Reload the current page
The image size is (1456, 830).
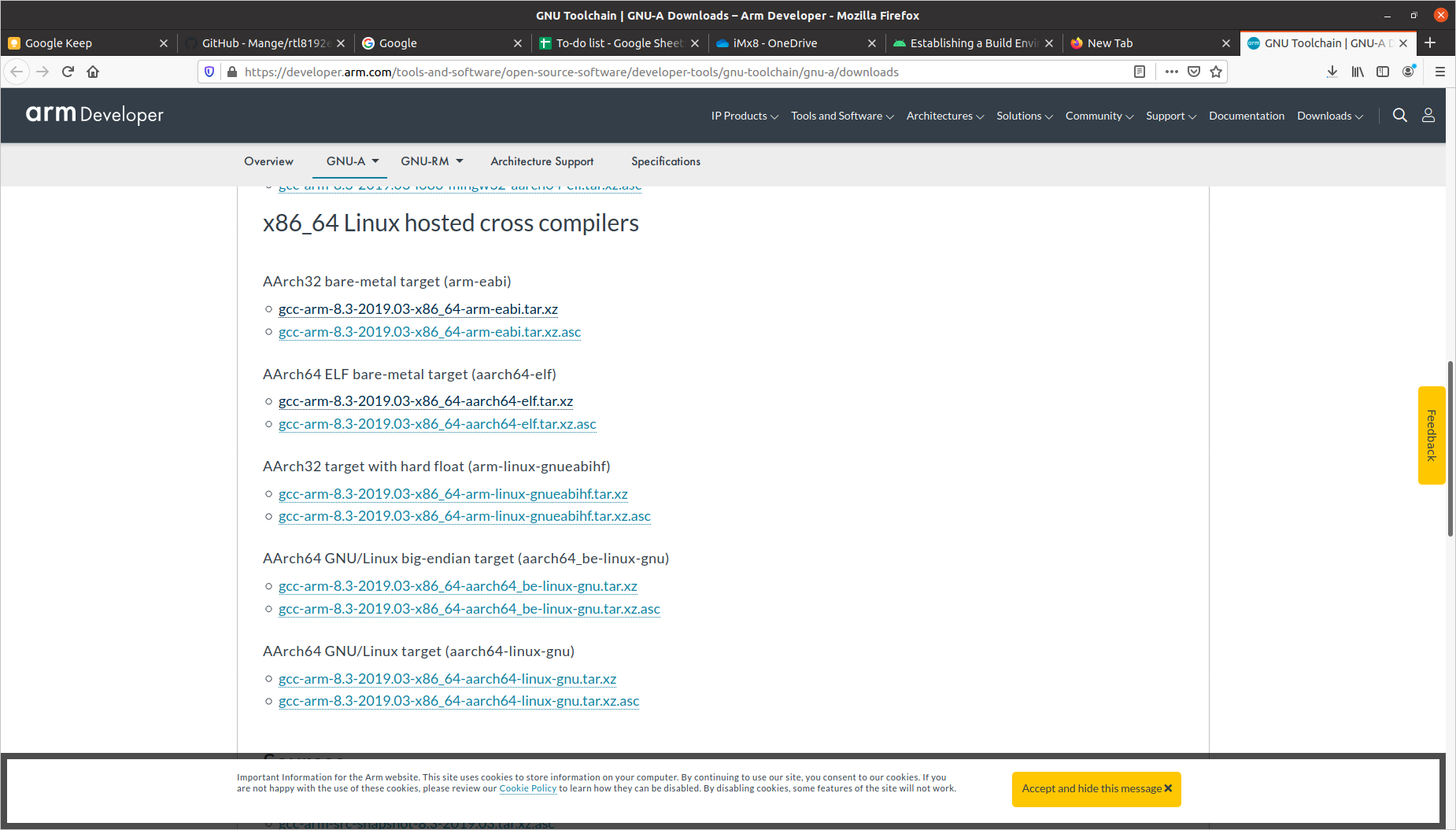coord(68,72)
